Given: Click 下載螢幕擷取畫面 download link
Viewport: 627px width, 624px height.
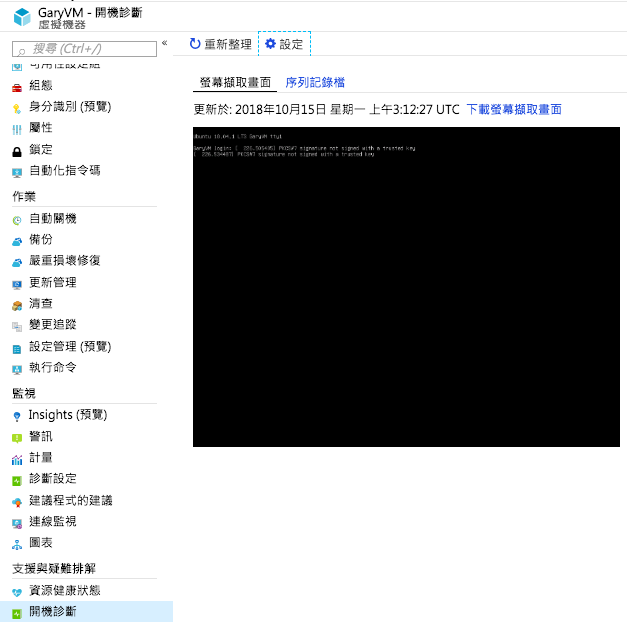Looking at the screenshot, I should 514,109.
